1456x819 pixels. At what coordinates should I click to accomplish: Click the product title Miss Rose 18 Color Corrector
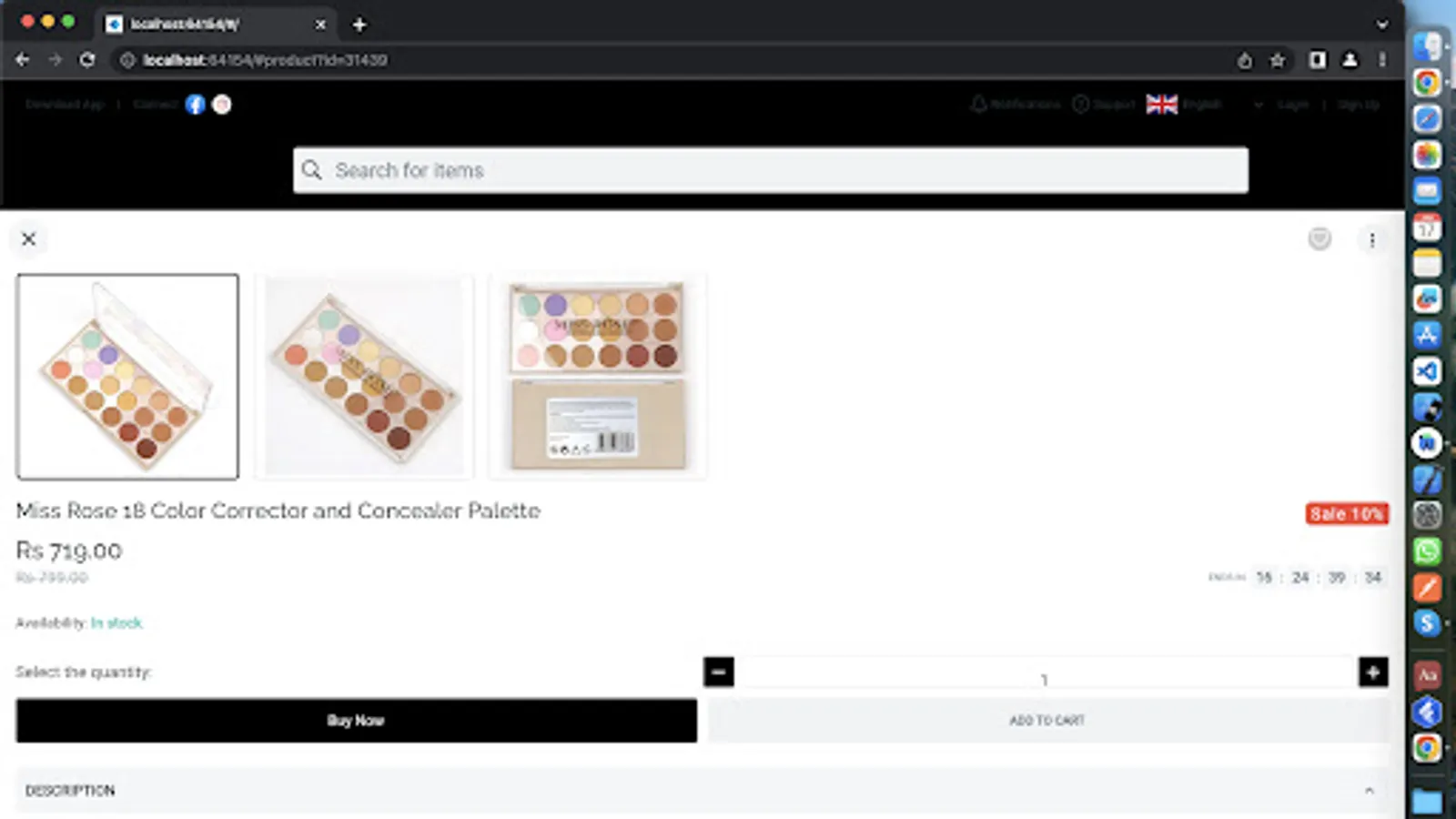[278, 511]
